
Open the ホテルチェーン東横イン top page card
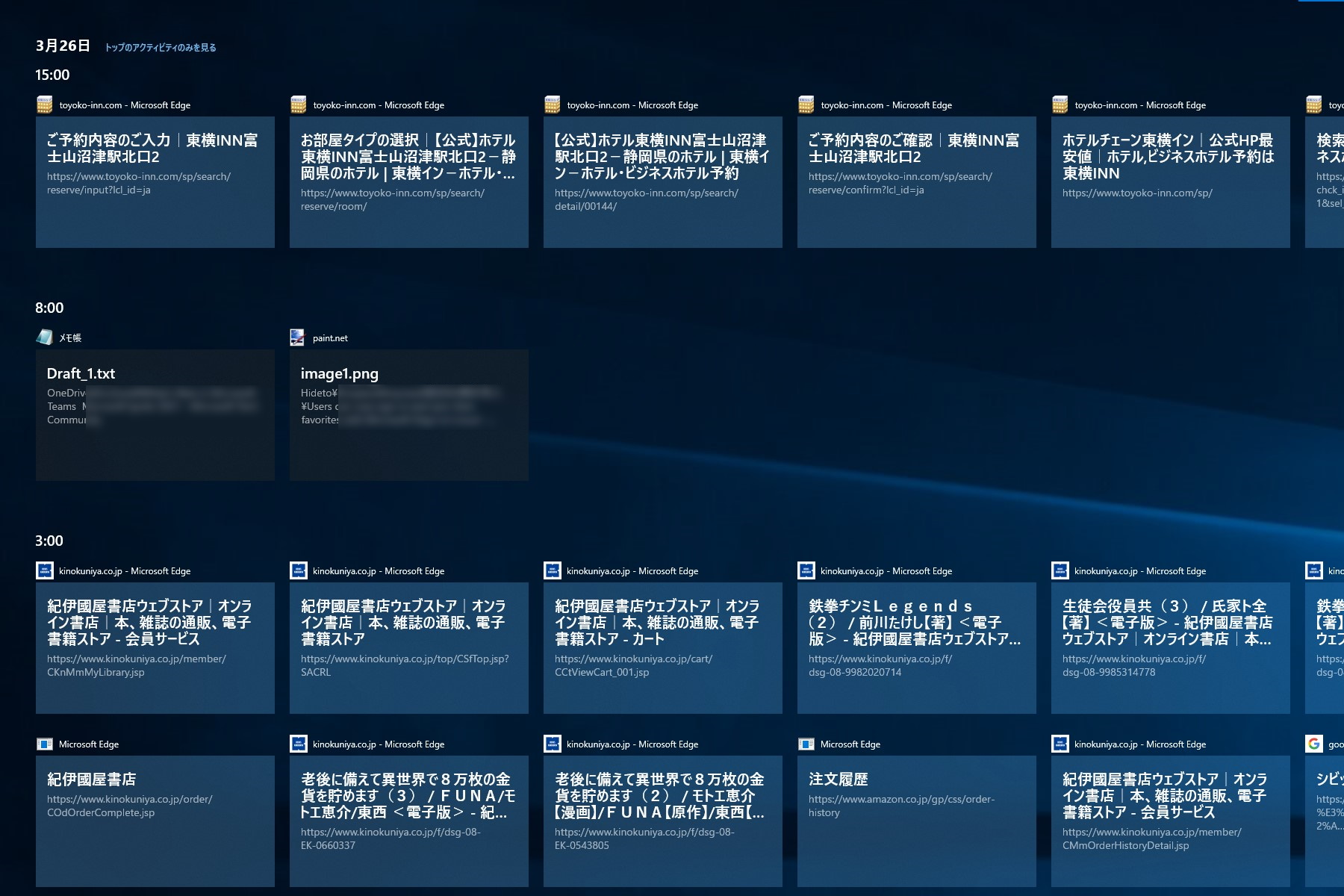click(x=1171, y=182)
